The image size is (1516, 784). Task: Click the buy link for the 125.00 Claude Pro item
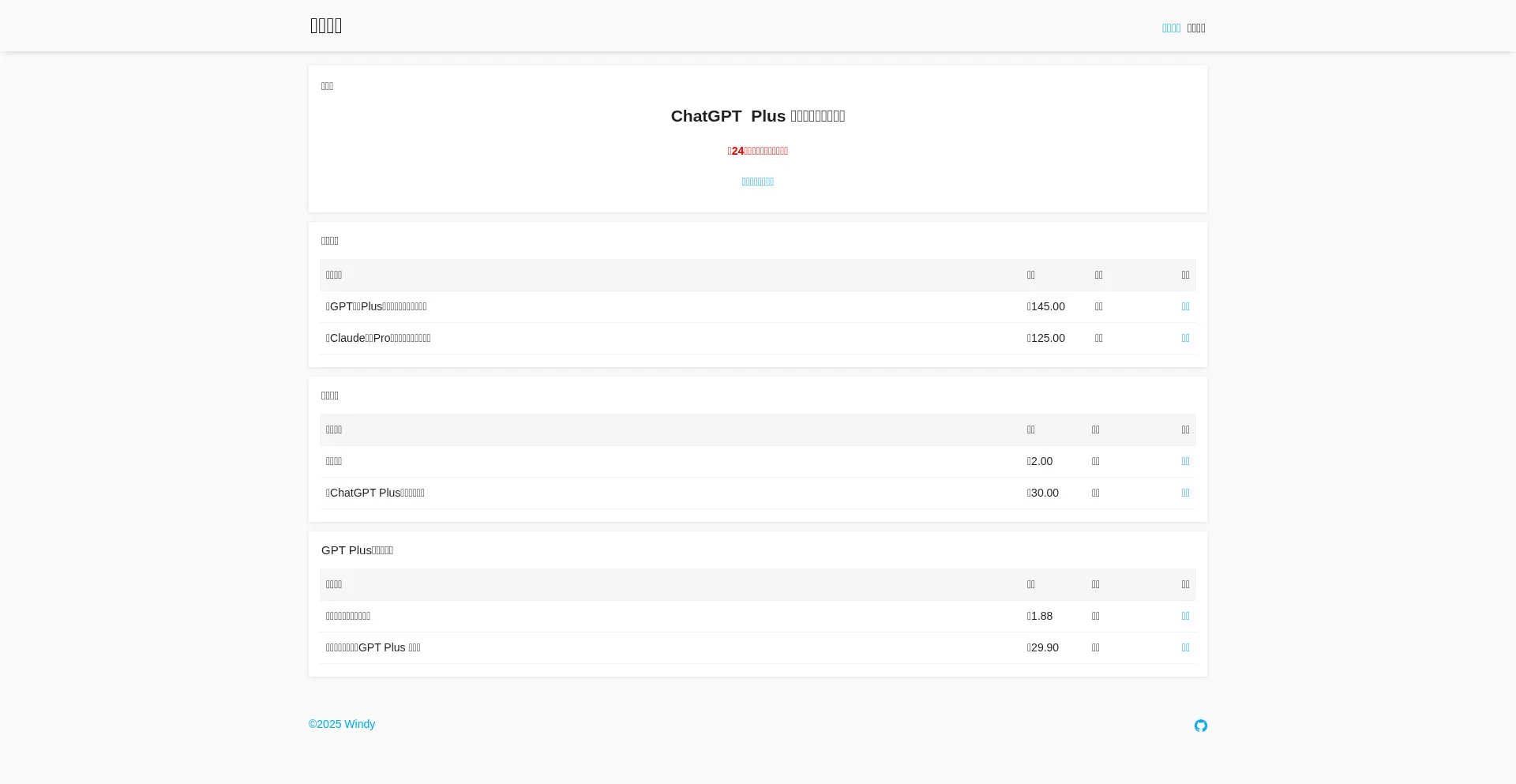click(1185, 338)
